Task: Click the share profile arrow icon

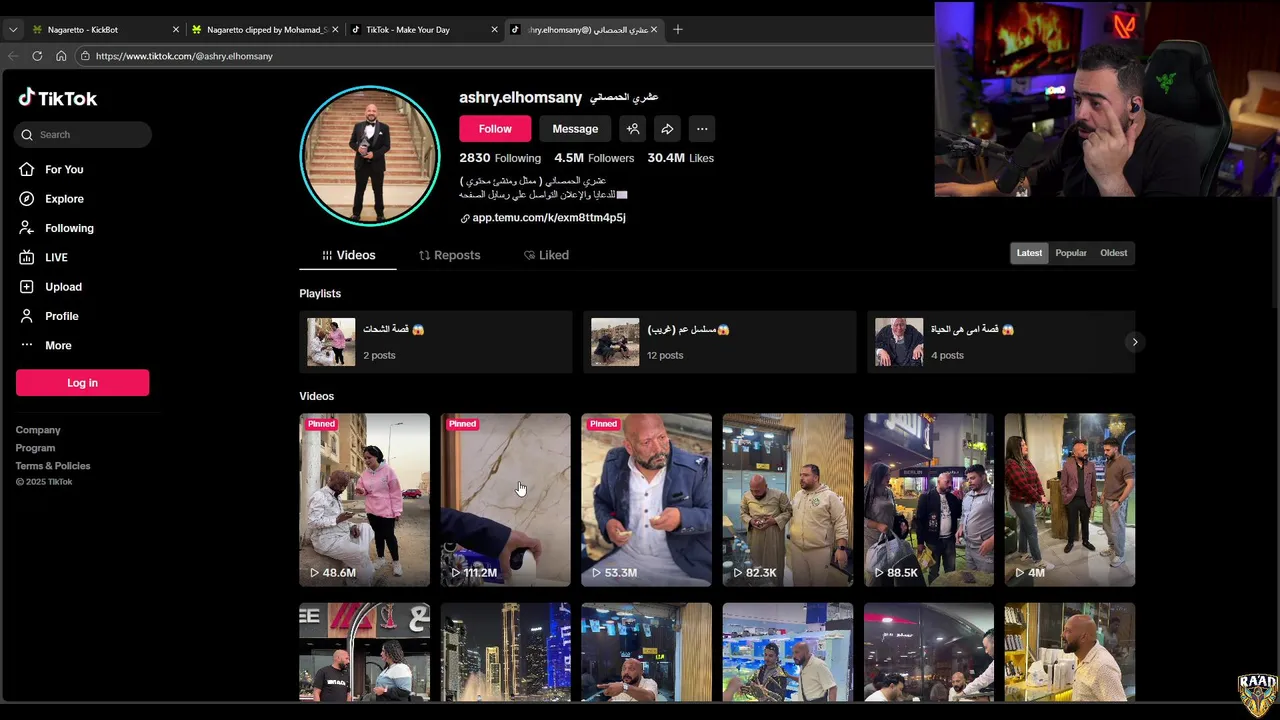Action: coord(667,129)
